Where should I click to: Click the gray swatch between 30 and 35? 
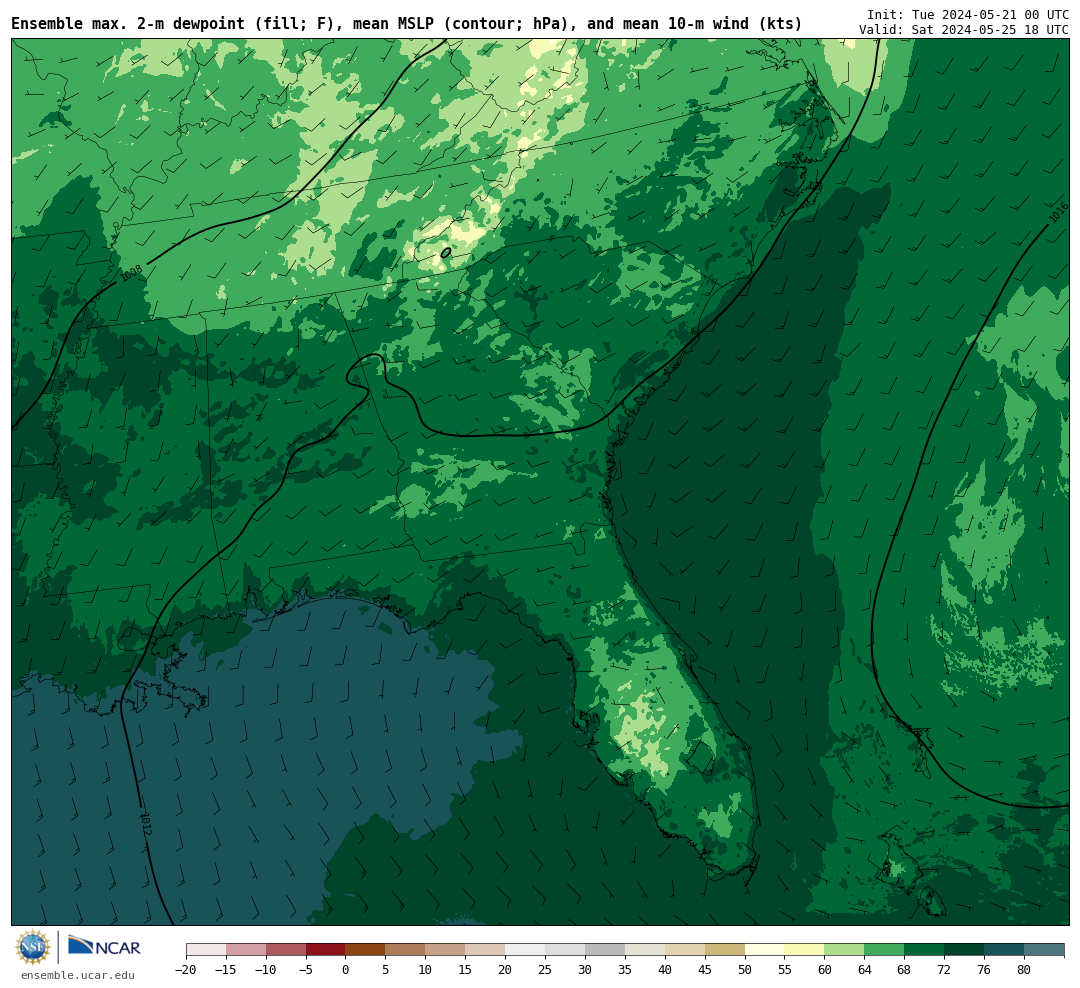(x=605, y=949)
